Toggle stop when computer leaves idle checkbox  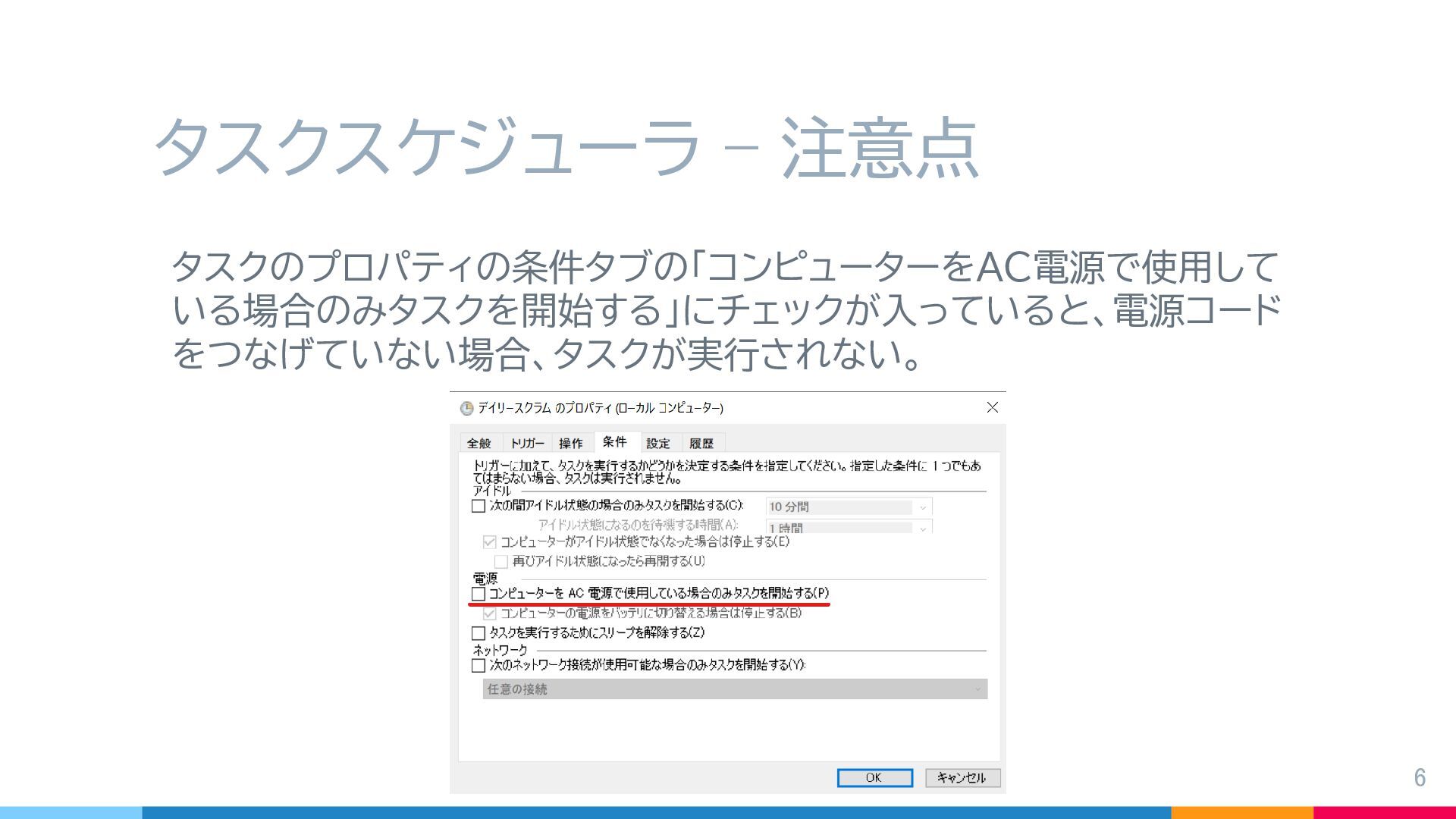(490, 542)
